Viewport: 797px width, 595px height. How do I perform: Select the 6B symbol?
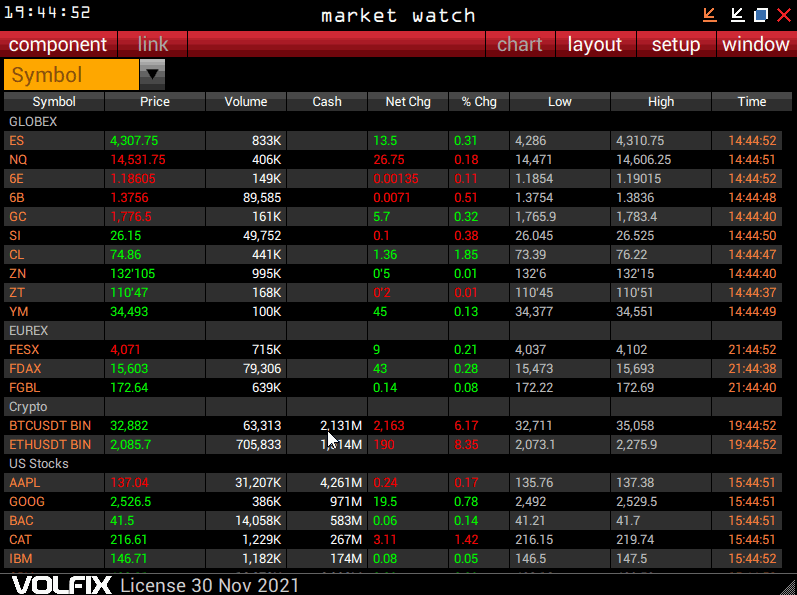coord(17,198)
